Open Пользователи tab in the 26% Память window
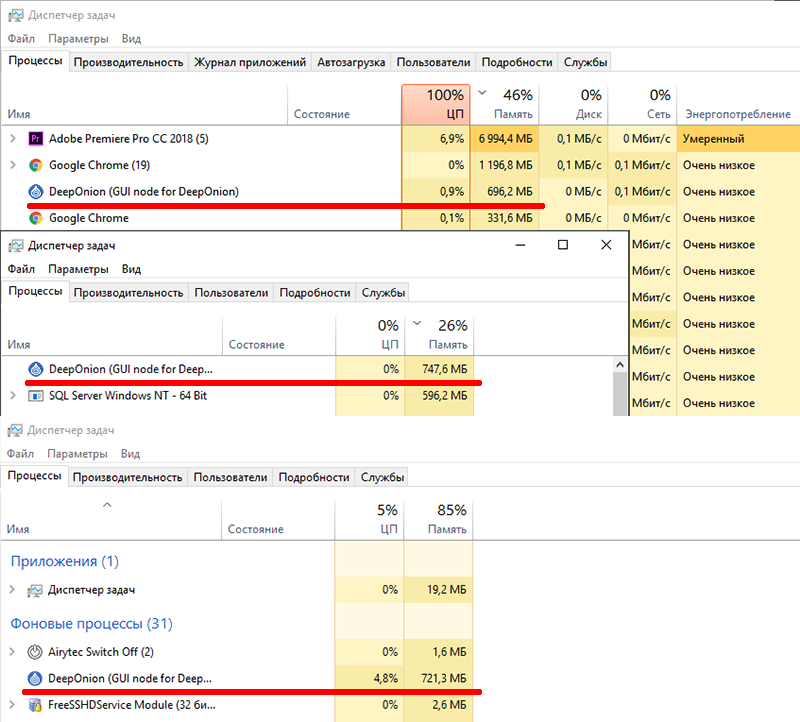This screenshot has height=722, width=800. pos(231,293)
